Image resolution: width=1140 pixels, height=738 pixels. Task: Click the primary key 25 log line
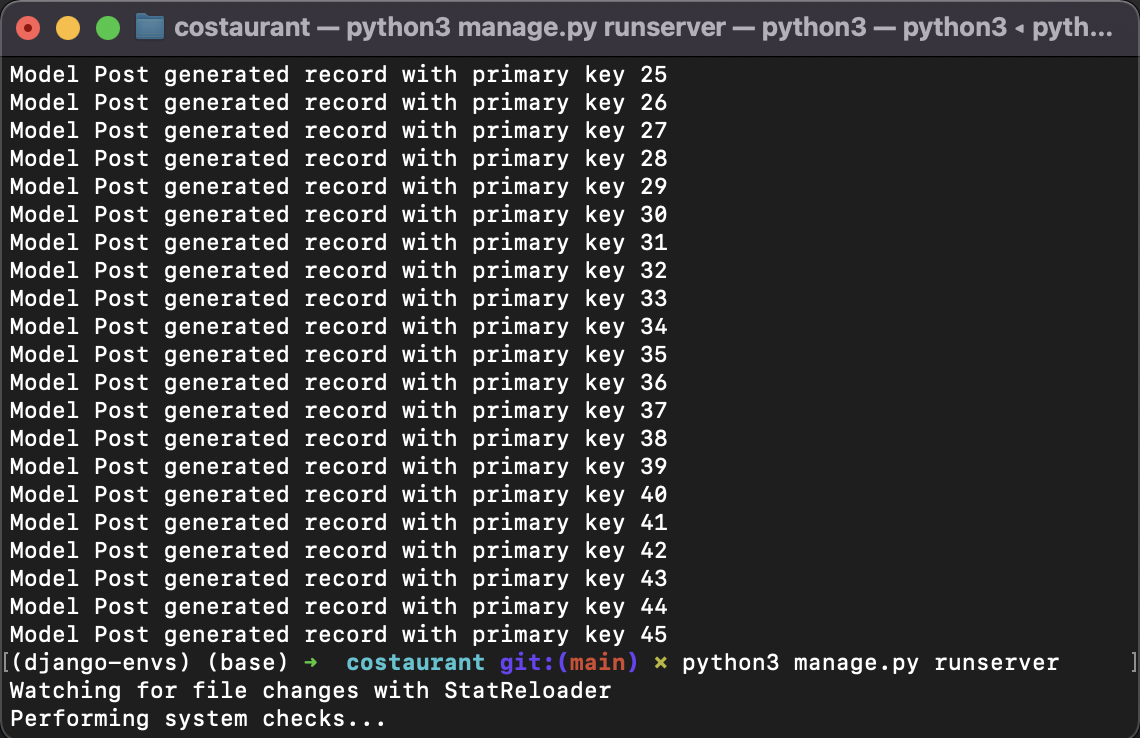(335, 74)
